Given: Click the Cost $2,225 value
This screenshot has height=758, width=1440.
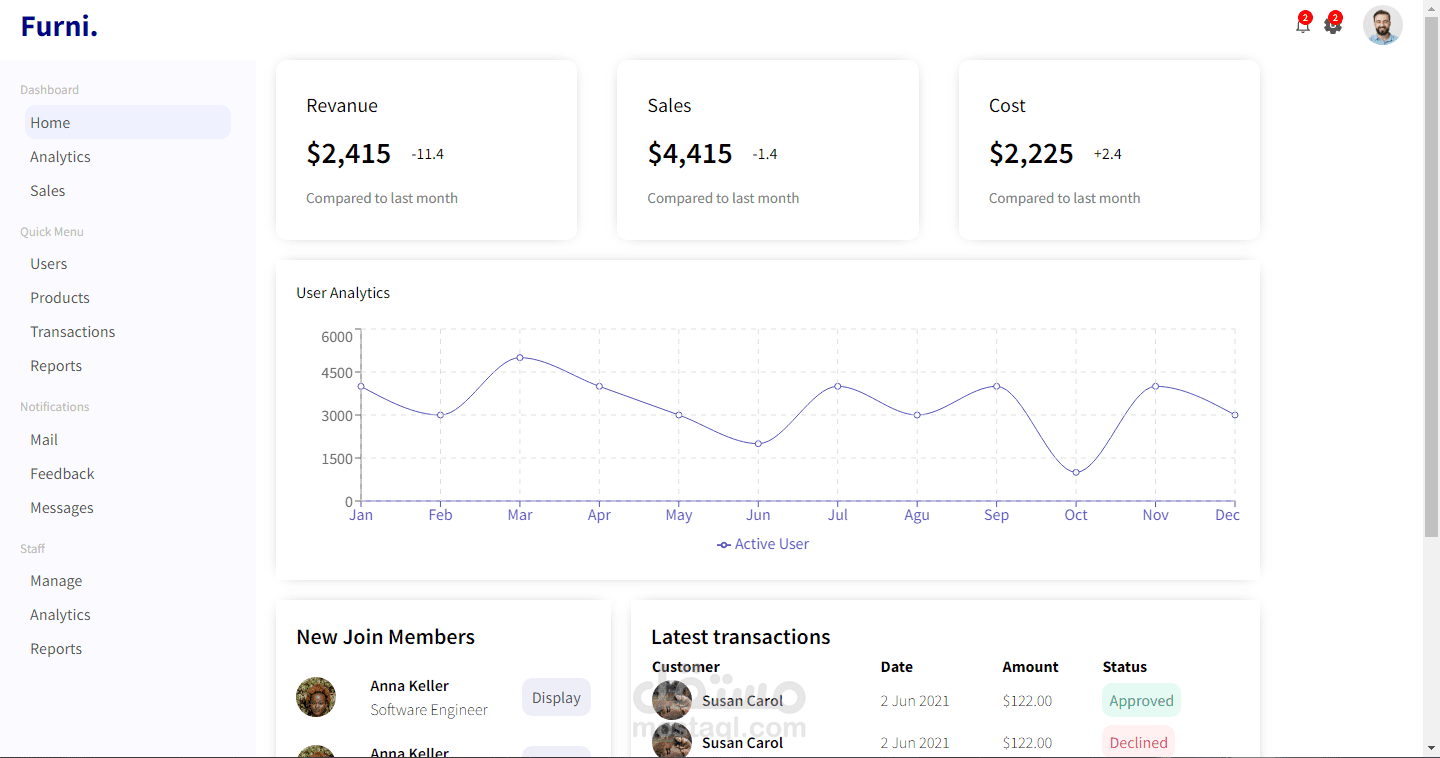Looking at the screenshot, I should coord(1031,153).
